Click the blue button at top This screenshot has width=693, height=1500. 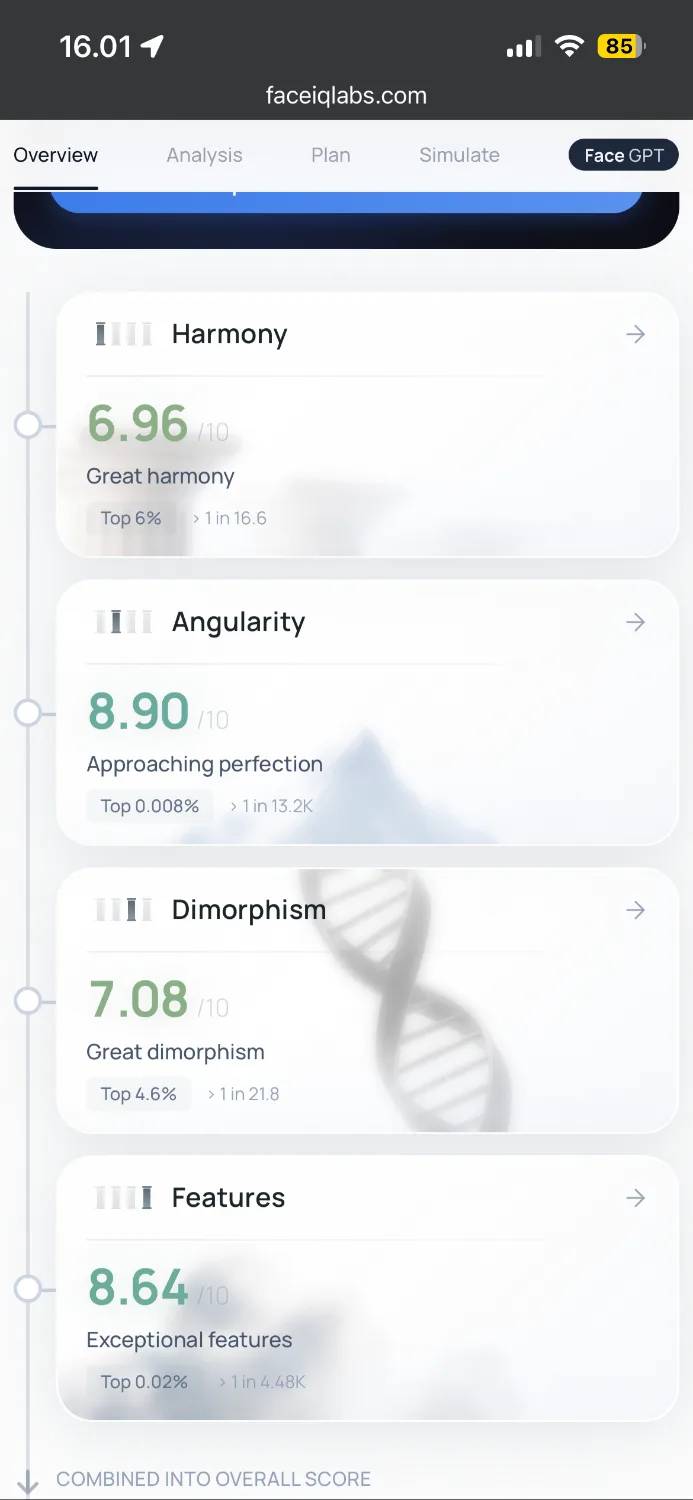tap(346, 201)
